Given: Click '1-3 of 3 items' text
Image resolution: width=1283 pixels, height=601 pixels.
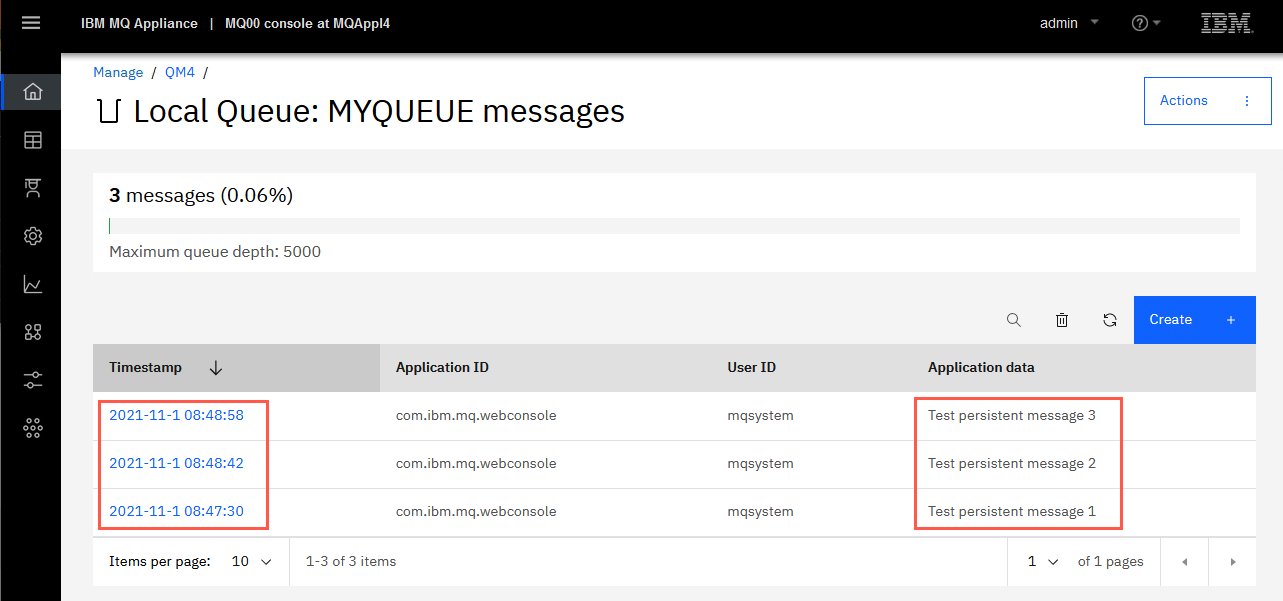Looking at the screenshot, I should 351,562.
